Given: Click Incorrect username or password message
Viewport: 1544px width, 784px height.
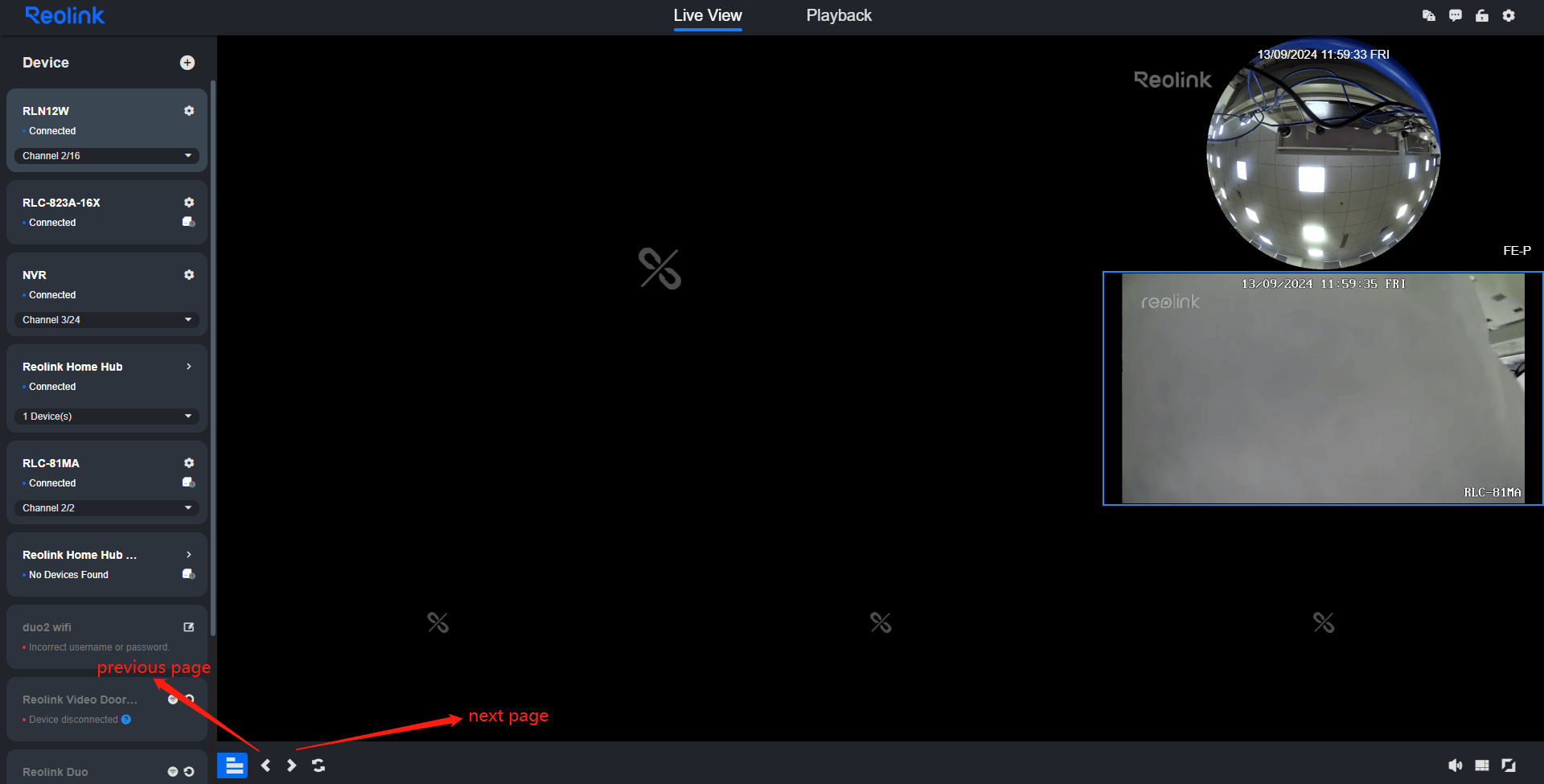Looking at the screenshot, I should (x=99, y=647).
